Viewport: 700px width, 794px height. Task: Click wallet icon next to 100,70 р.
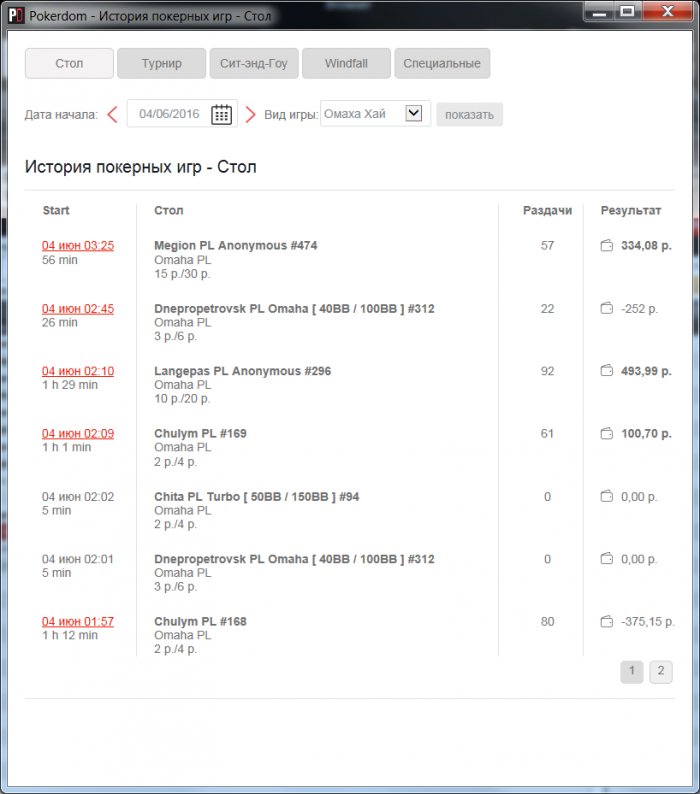(606, 433)
